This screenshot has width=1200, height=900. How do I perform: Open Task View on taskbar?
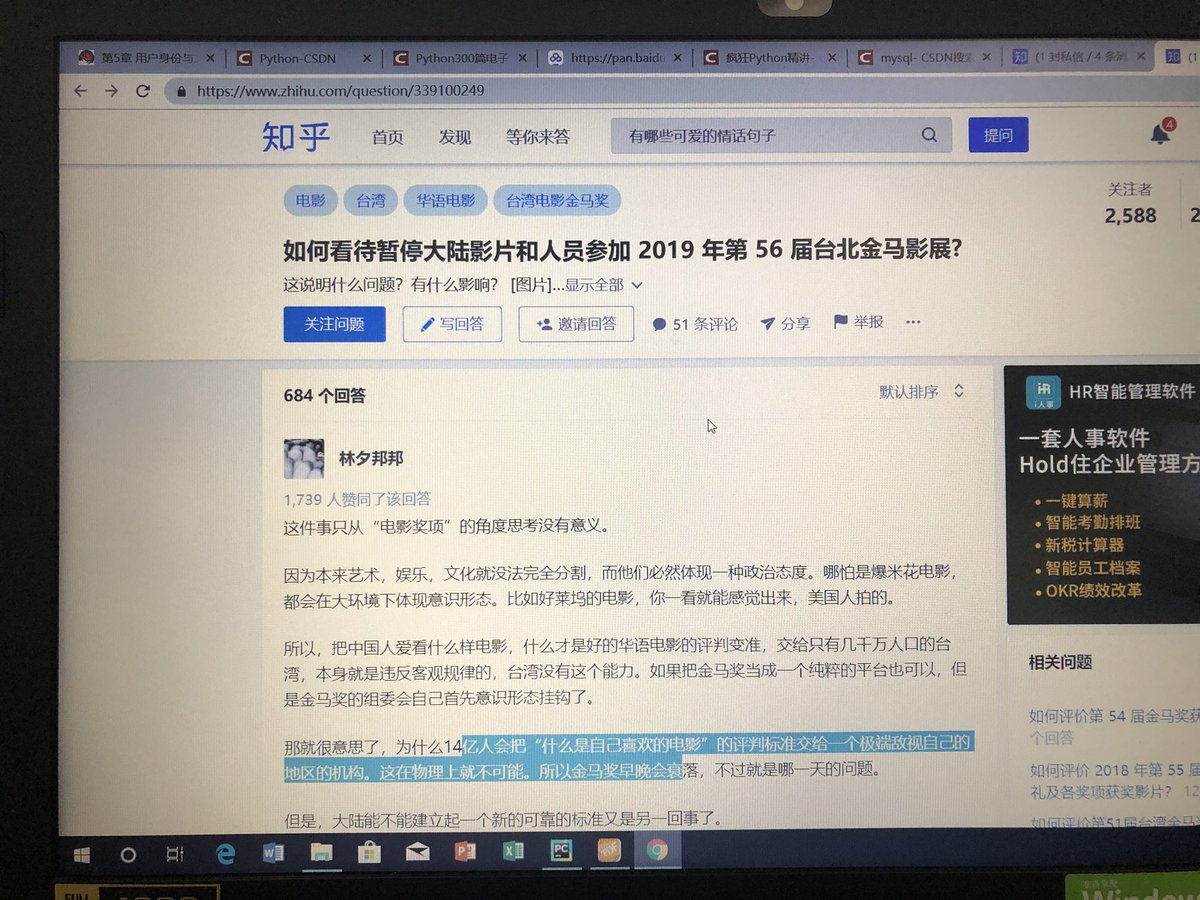175,854
